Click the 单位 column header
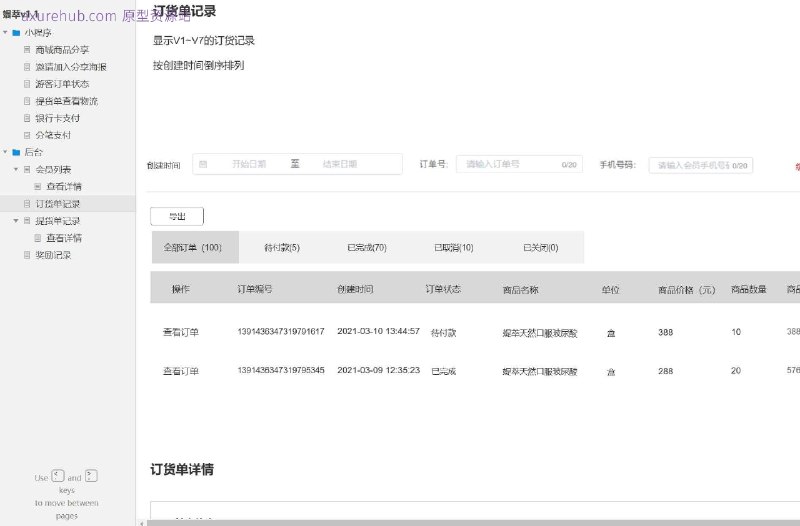The image size is (800, 526). 610,290
